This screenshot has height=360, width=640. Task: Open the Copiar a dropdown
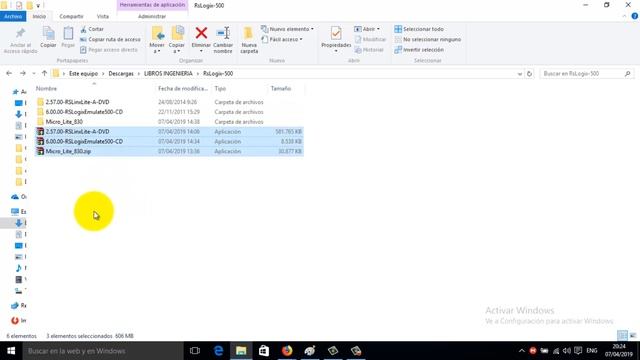(x=177, y=40)
